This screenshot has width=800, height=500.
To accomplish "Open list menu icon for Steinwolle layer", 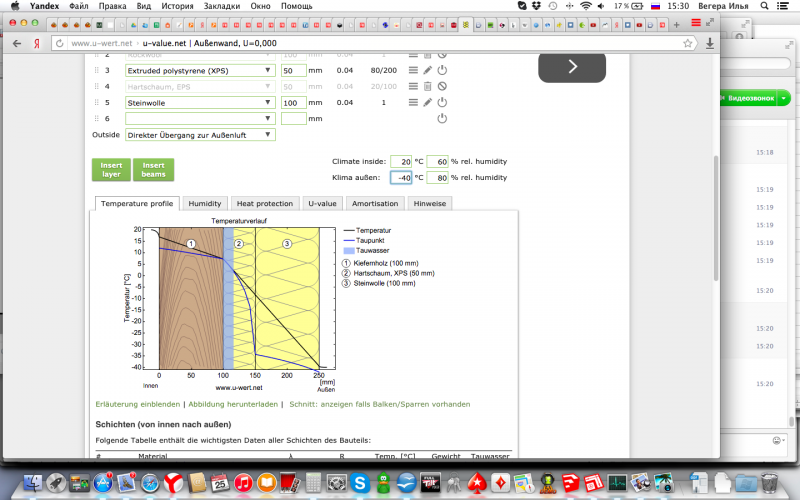I will click(x=413, y=103).
